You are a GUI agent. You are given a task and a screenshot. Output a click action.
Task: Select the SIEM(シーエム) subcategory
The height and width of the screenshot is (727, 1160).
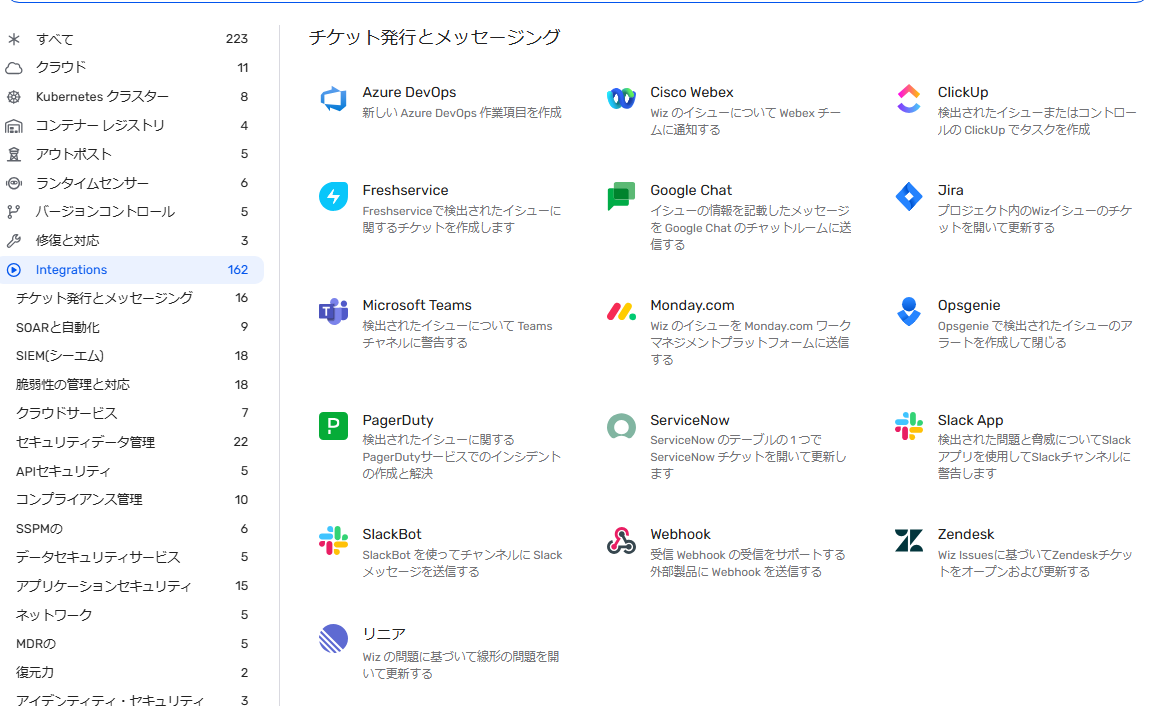(x=60, y=356)
